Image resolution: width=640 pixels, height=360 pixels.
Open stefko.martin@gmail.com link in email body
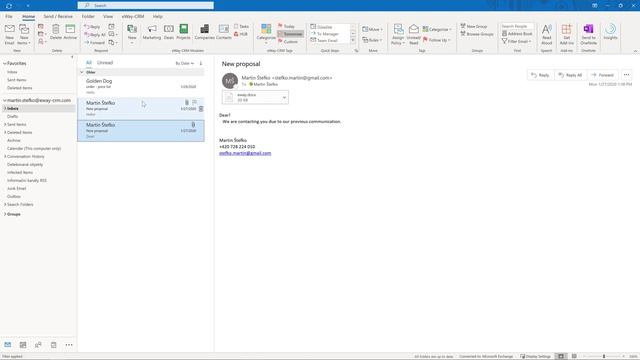coord(245,153)
